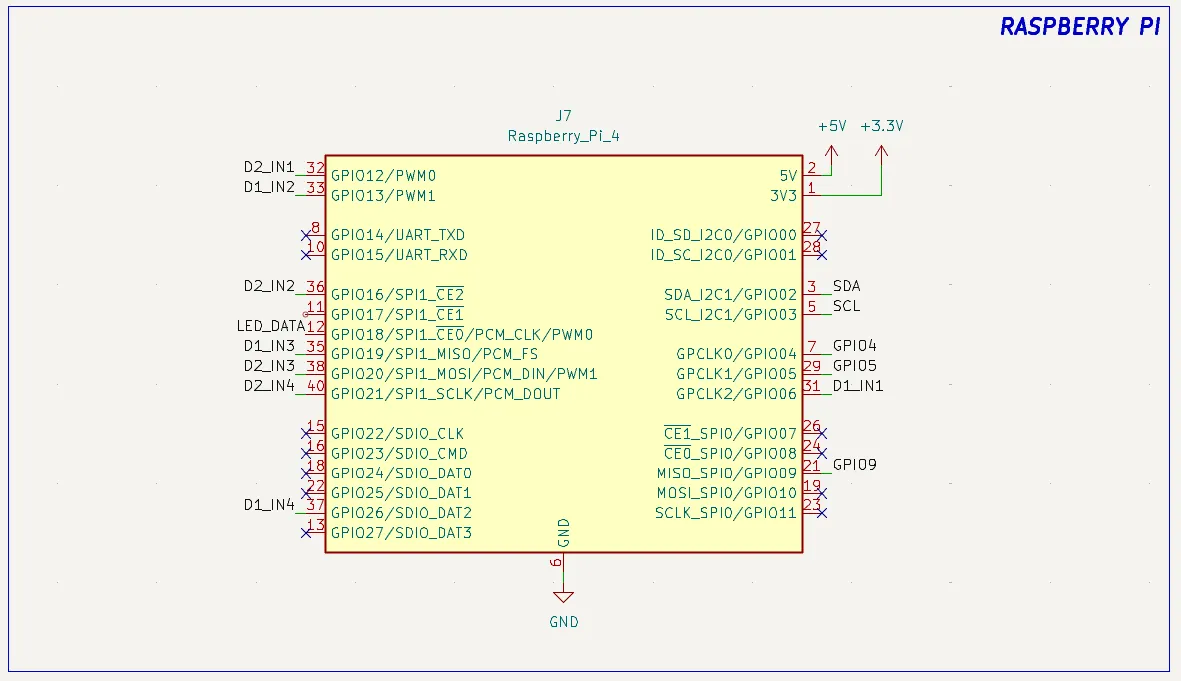1181x681 pixels.
Task: Click the SCL_I2C1/GPIO03 pin name
Action: click(x=730, y=315)
